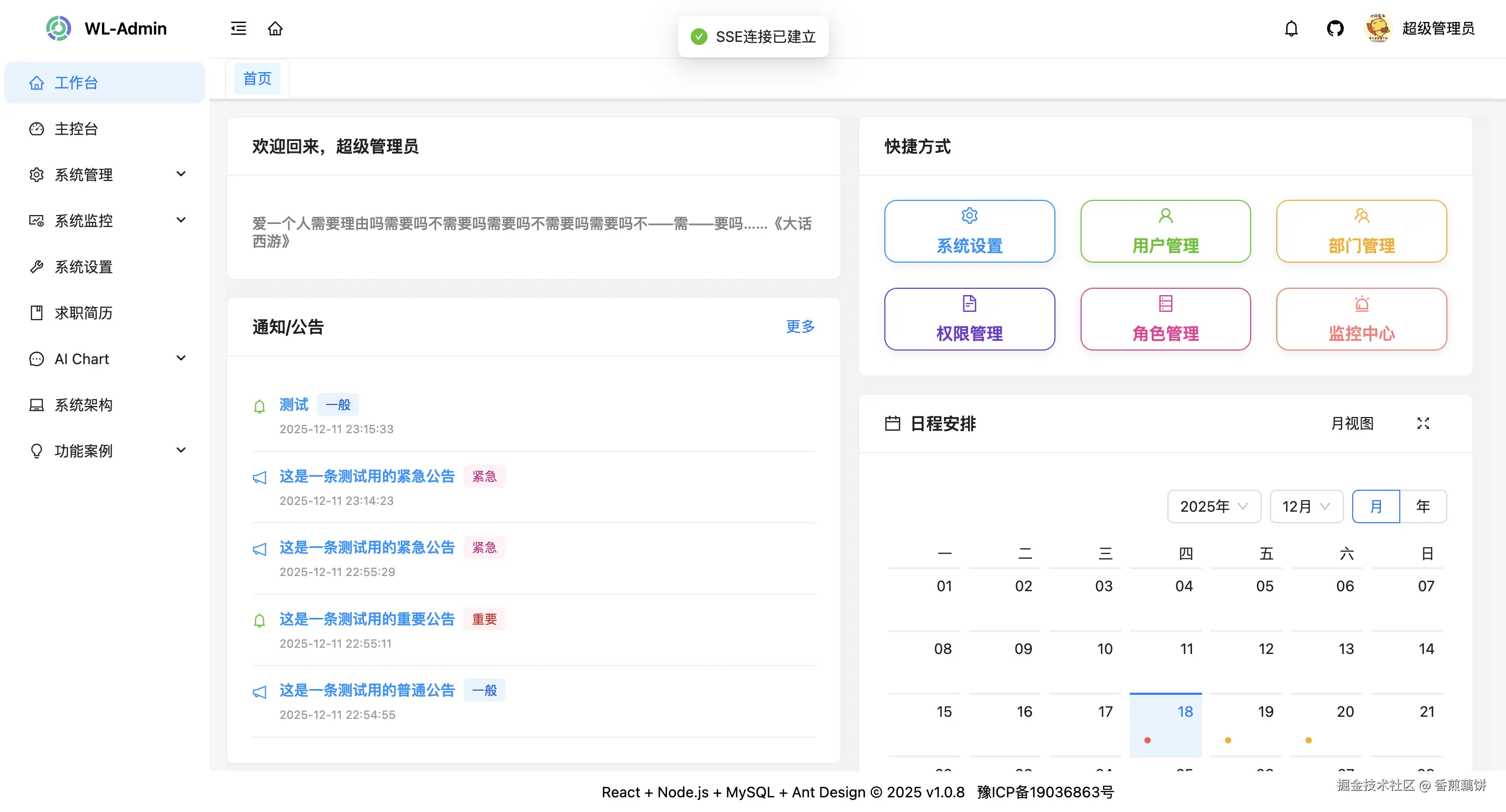Image resolution: width=1506 pixels, height=812 pixels.
Task: Toggle the 月视图 view option
Action: click(1352, 423)
